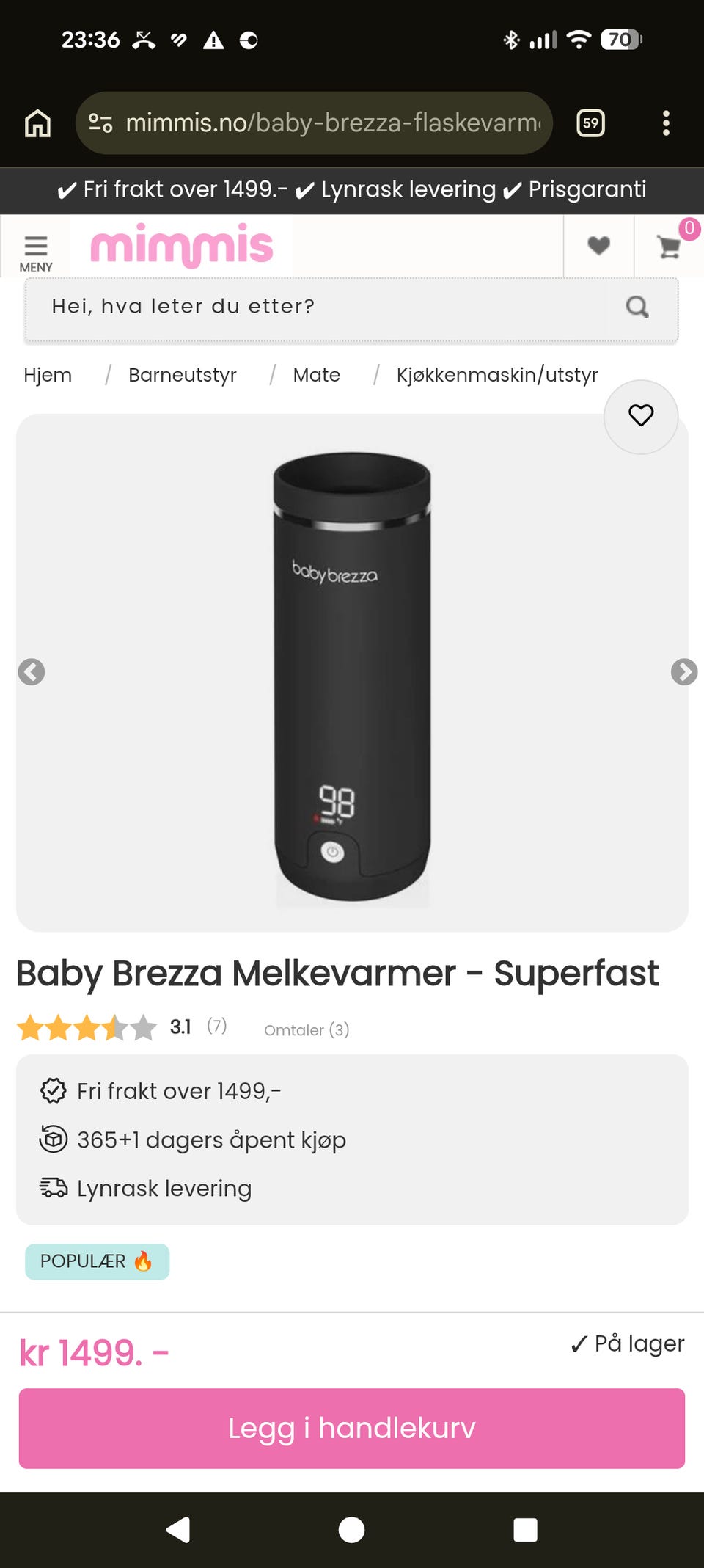The image size is (704, 1568).
Task: Go to Barneutstyr breadcrumb
Action: click(x=183, y=375)
